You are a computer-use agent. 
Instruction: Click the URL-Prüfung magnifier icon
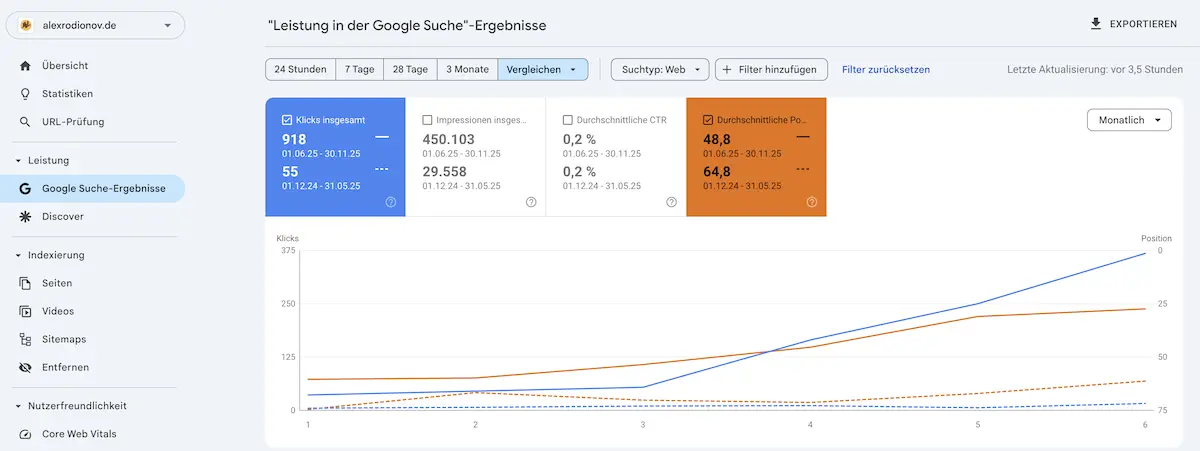click(25, 122)
